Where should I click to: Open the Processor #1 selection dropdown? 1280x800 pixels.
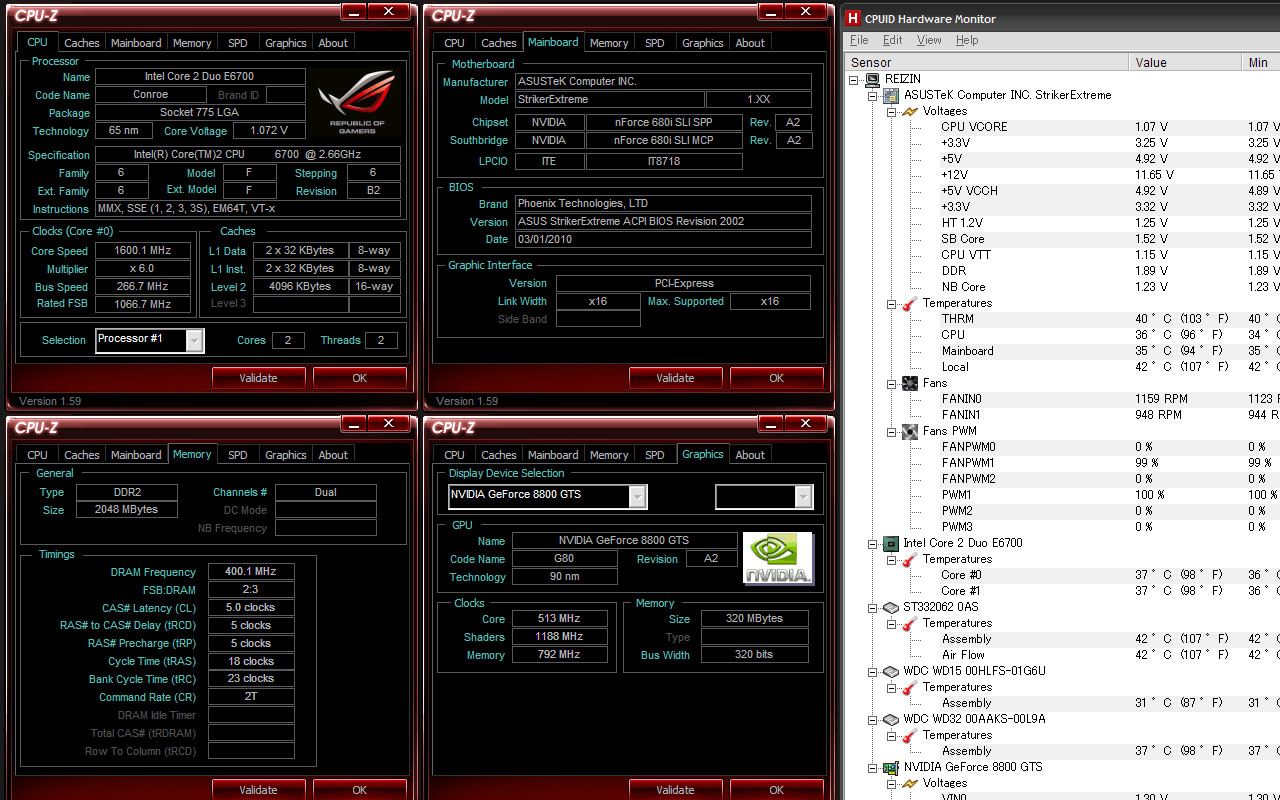pyautogui.click(x=195, y=340)
